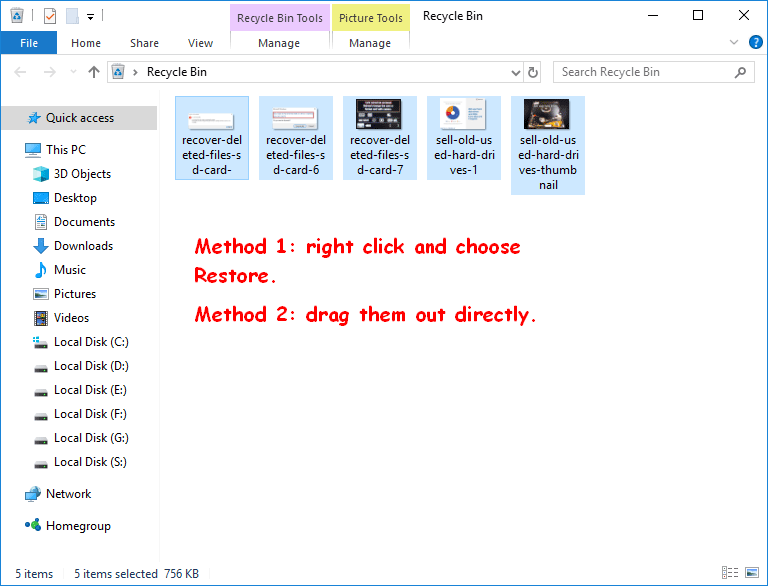The image size is (768, 586).
Task: Click 5 items selected 756 KB status
Action: coord(136,574)
